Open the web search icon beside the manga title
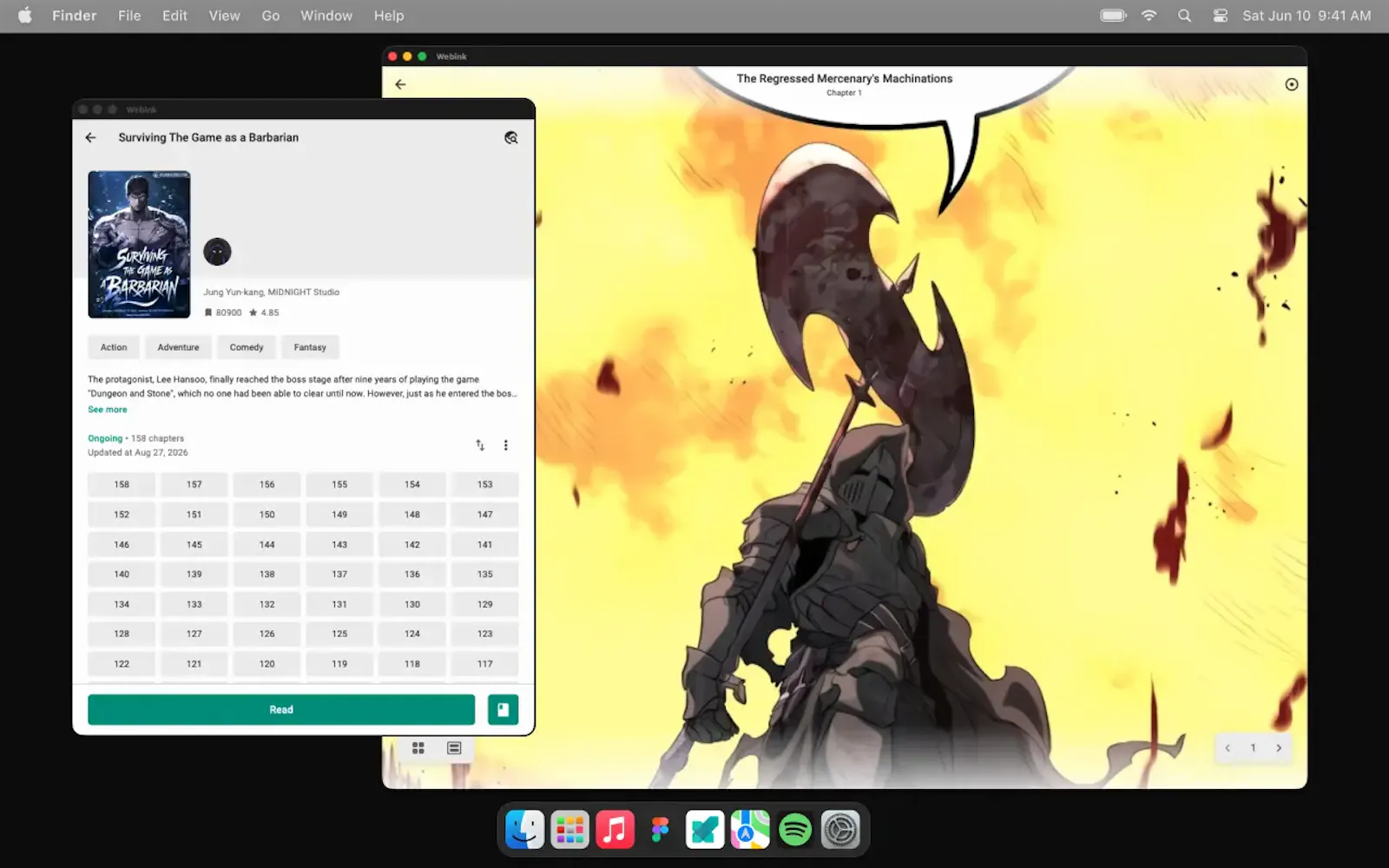 pyautogui.click(x=511, y=137)
